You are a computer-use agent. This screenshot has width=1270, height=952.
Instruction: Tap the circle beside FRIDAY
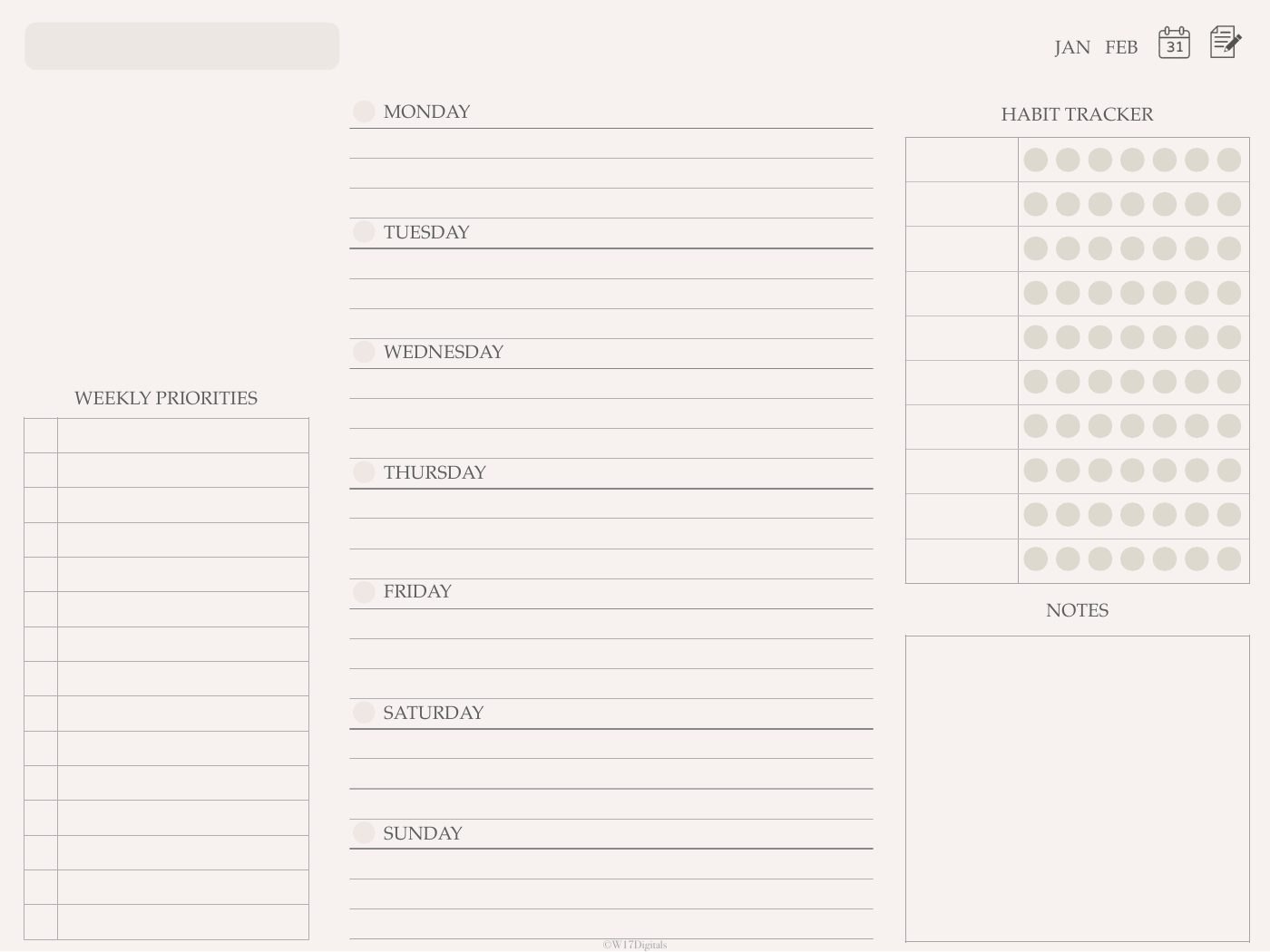364,592
